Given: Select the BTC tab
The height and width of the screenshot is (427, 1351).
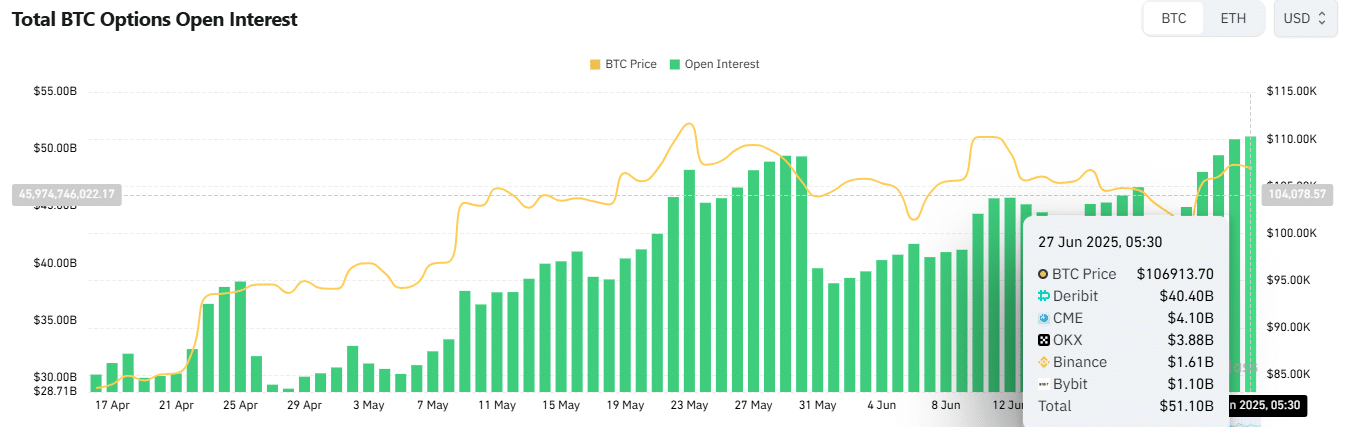Looking at the screenshot, I should point(1174,19).
